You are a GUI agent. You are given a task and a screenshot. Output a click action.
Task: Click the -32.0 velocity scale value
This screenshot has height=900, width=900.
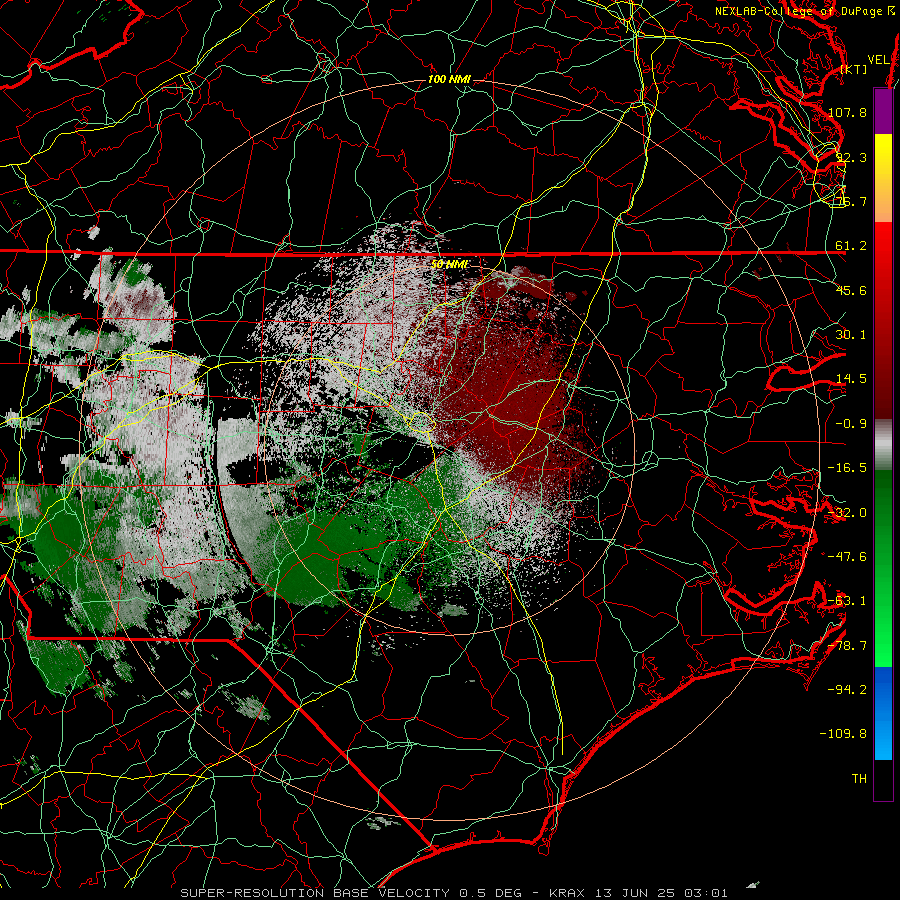[x=847, y=513]
